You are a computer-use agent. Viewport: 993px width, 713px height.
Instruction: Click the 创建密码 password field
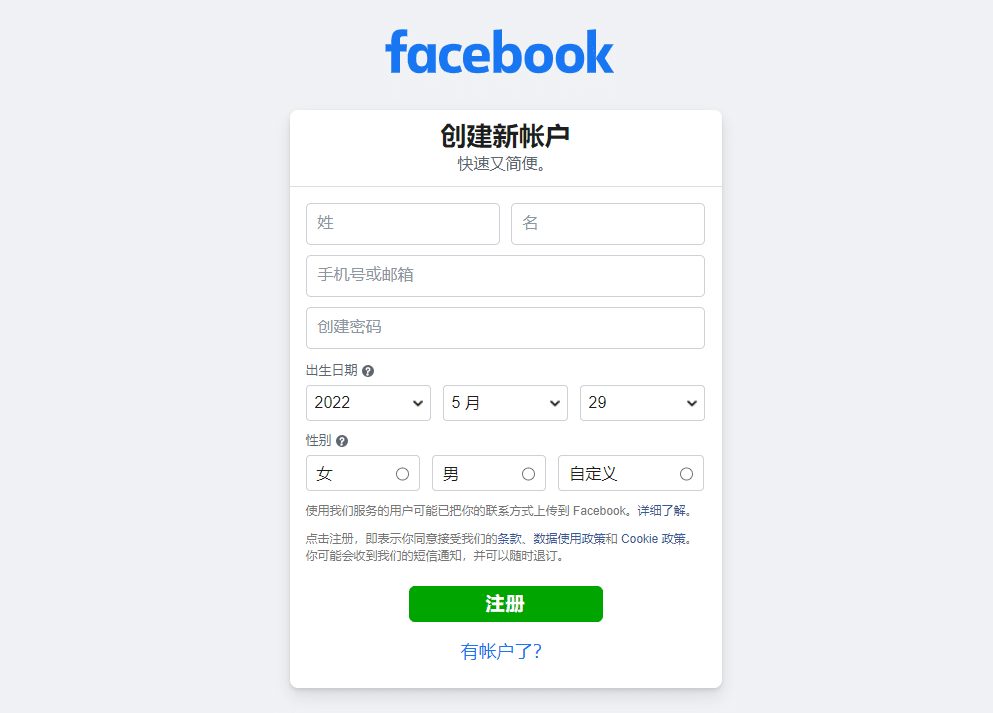click(x=505, y=327)
